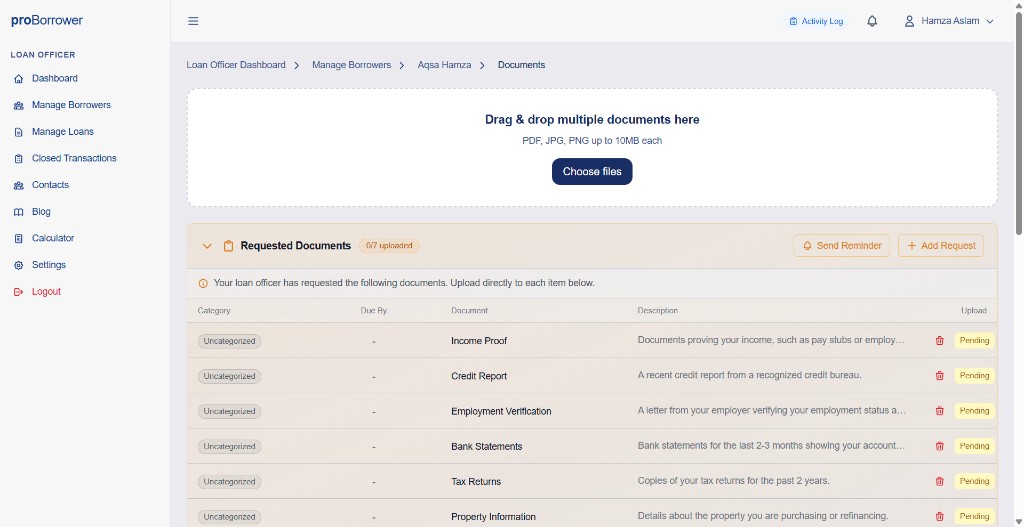Delete the Property Information request
Image resolution: width=1024 pixels, height=527 pixels.
click(x=940, y=516)
